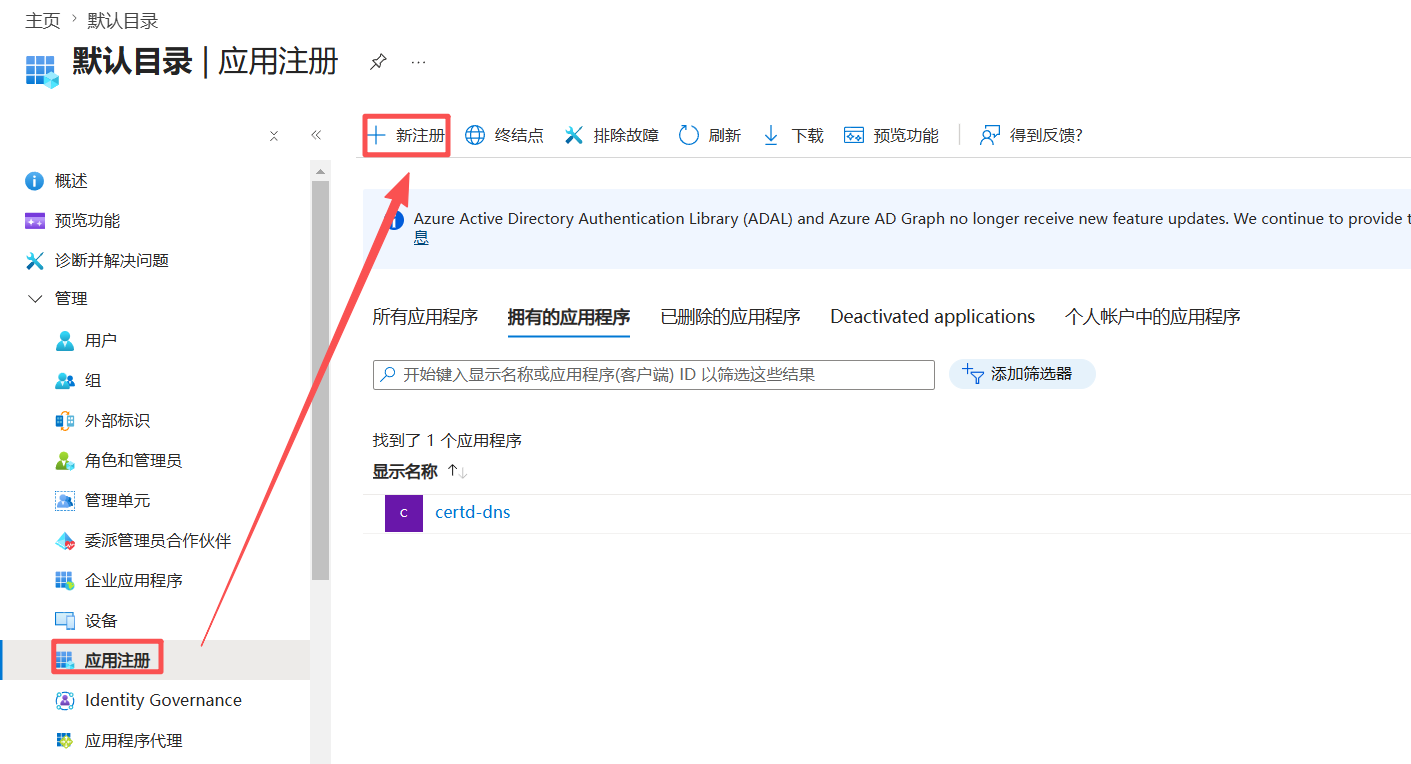1411x764 pixels.
Task: Refresh the app registrations list
Action: [689, 135]
